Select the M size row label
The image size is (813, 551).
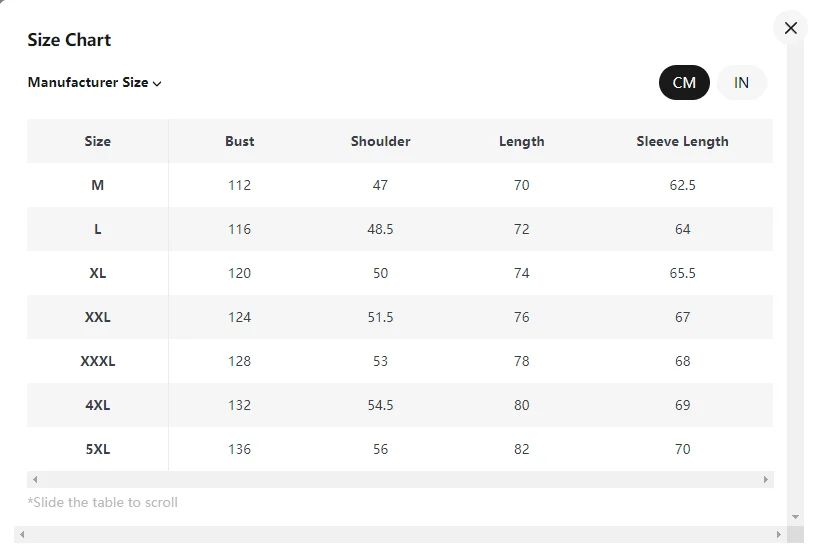coord(97,185)
